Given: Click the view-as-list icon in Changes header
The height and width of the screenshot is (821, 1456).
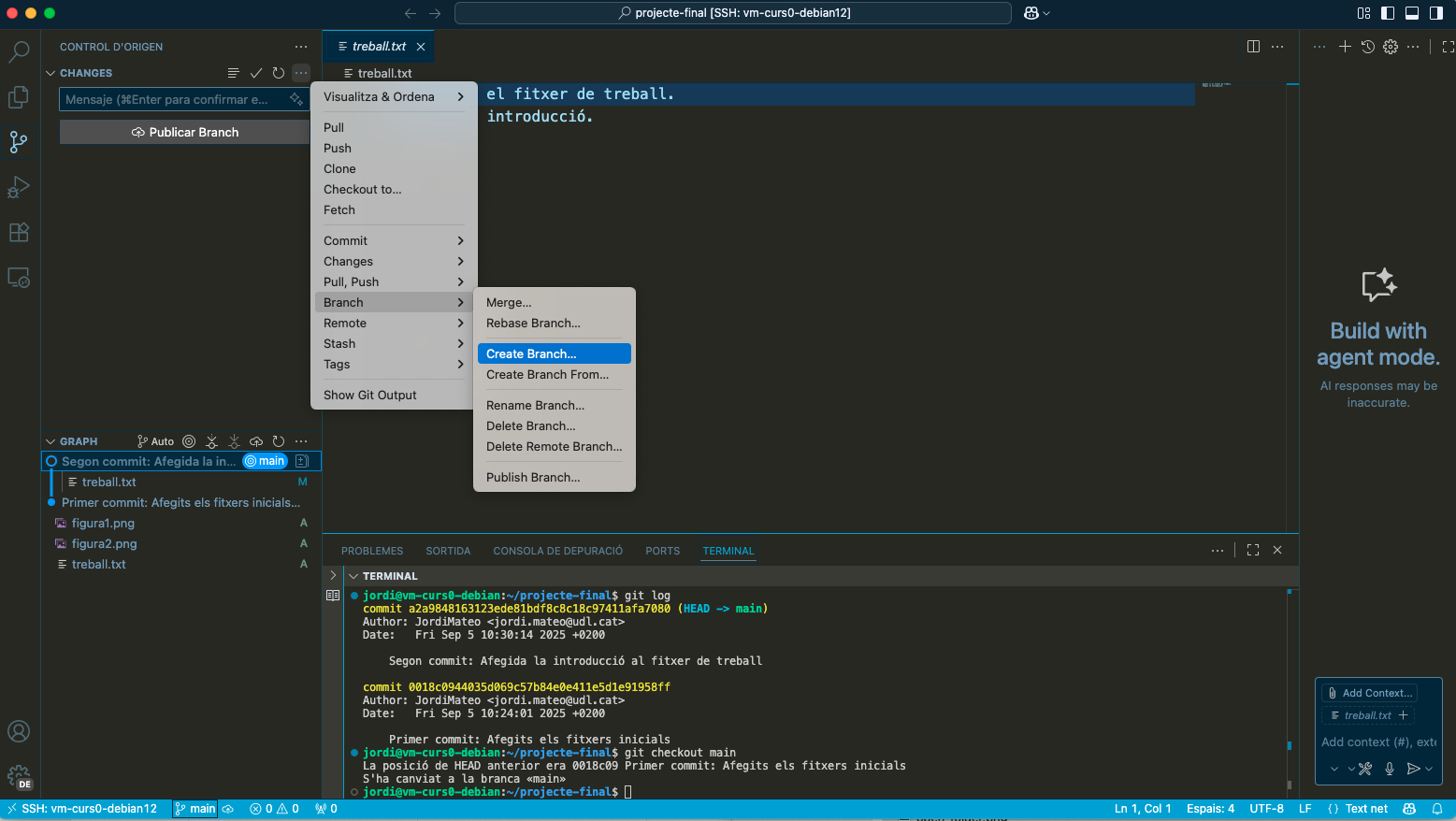Looking at the screenshot, I should pyautogui.click(x=233, y=73).
